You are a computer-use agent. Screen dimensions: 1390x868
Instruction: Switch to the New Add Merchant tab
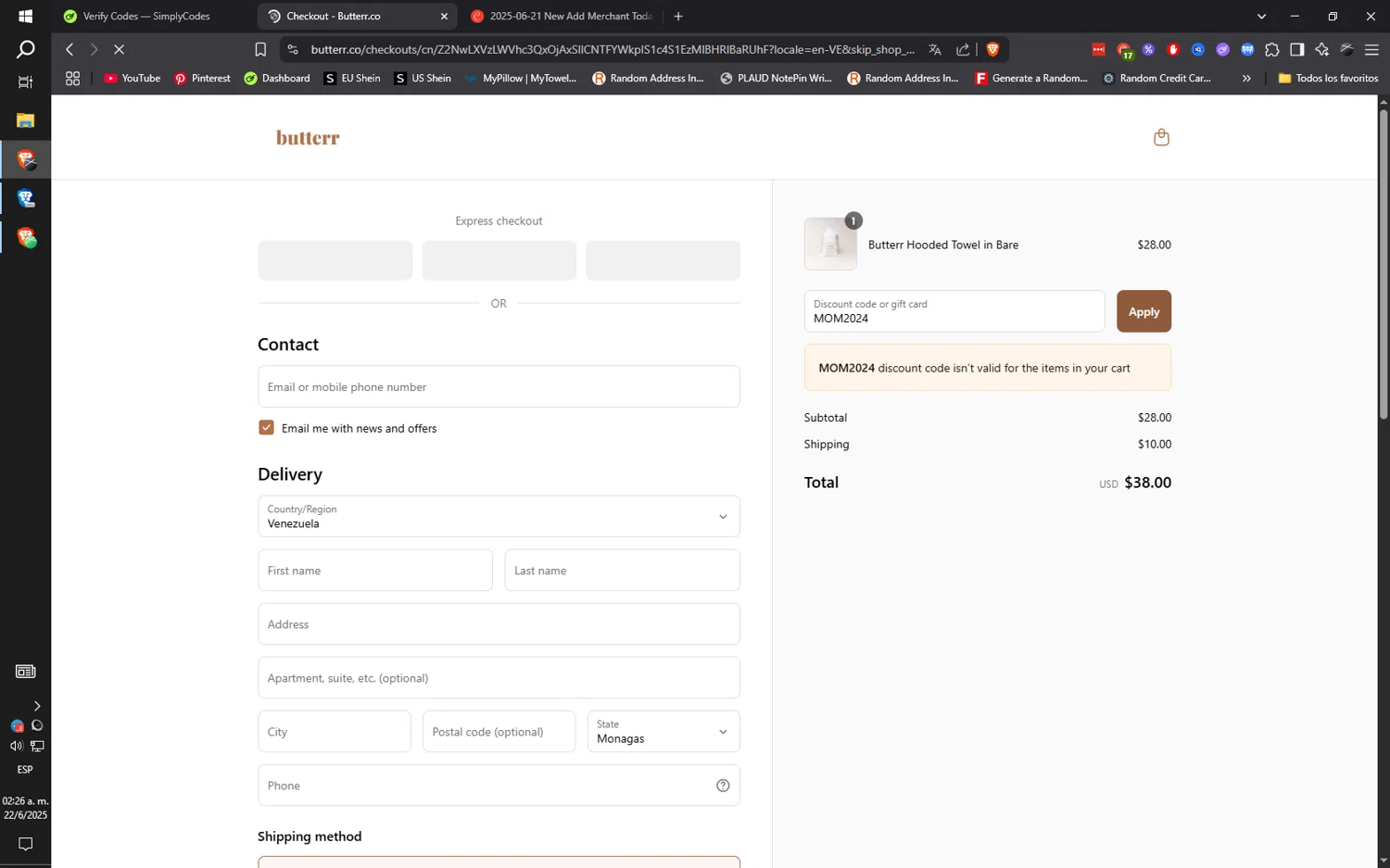tap(561, 16)
